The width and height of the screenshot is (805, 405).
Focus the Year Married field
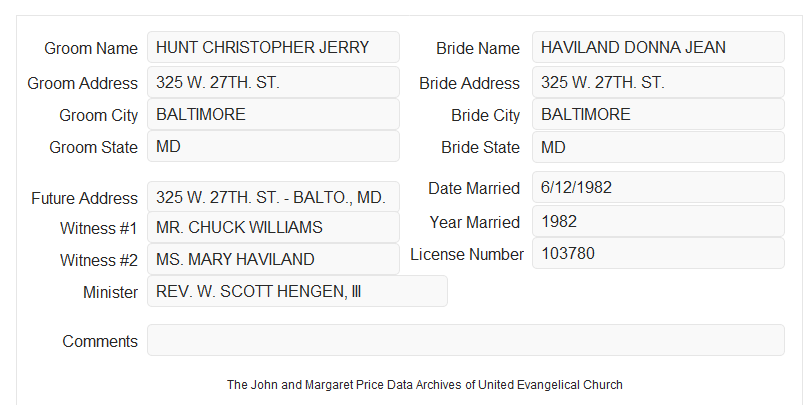point(658,221)
